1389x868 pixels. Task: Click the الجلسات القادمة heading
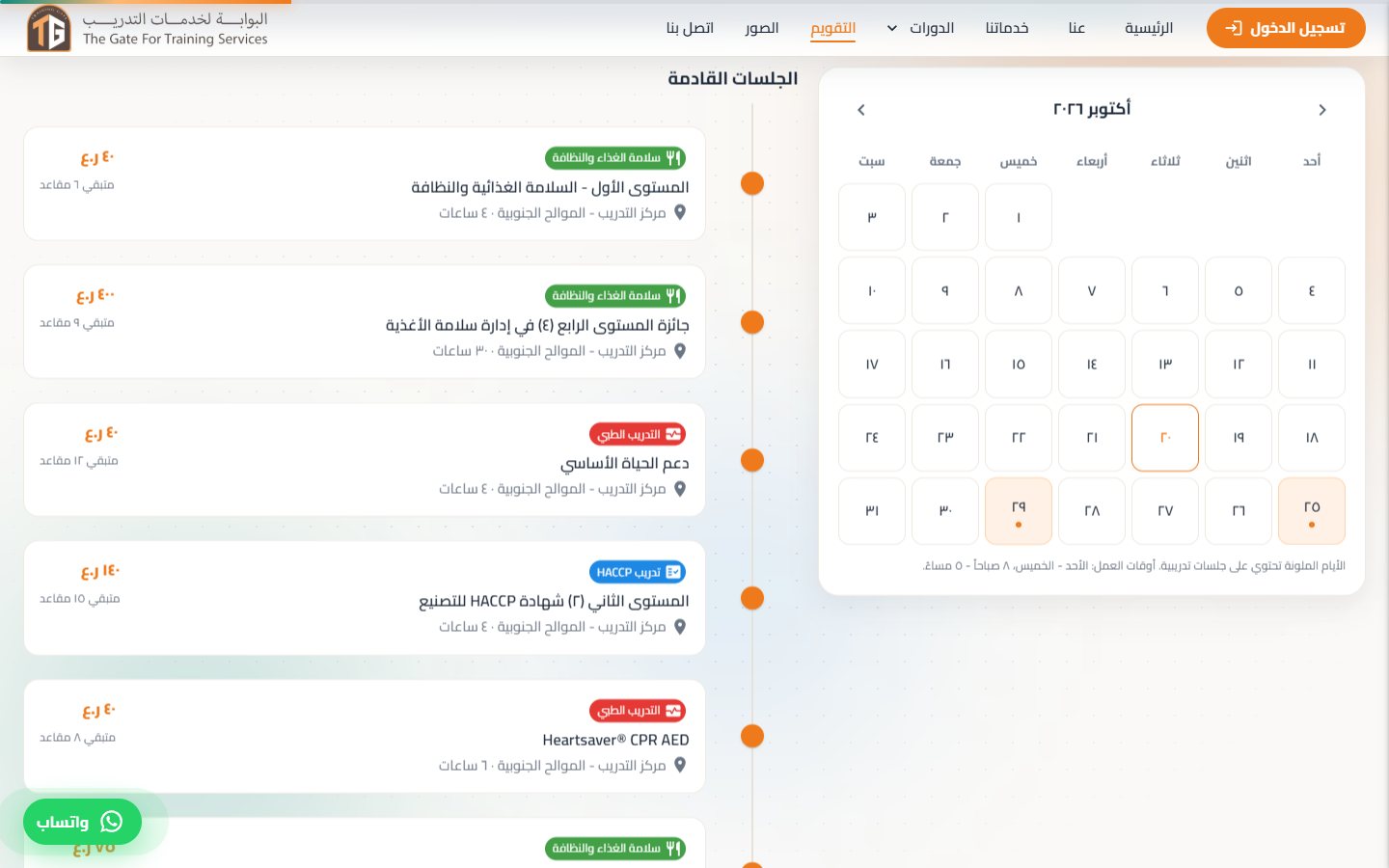(x=733, y=78)
